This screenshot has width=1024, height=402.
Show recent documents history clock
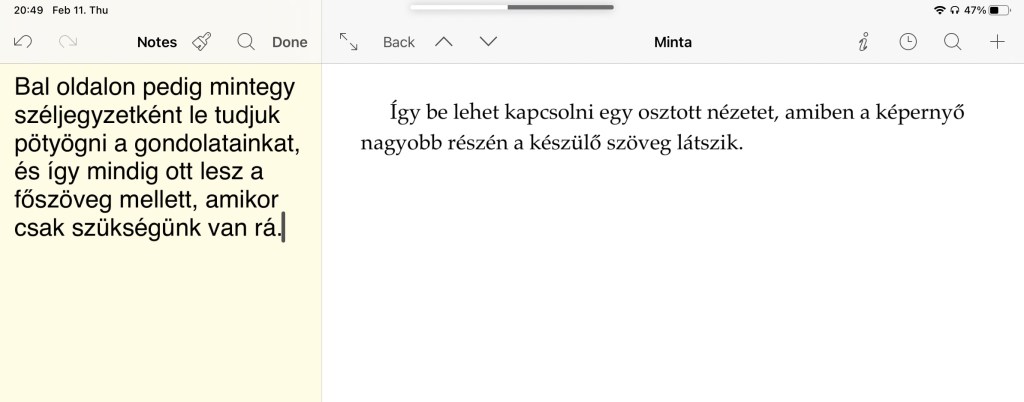click(x=908, y=42)
